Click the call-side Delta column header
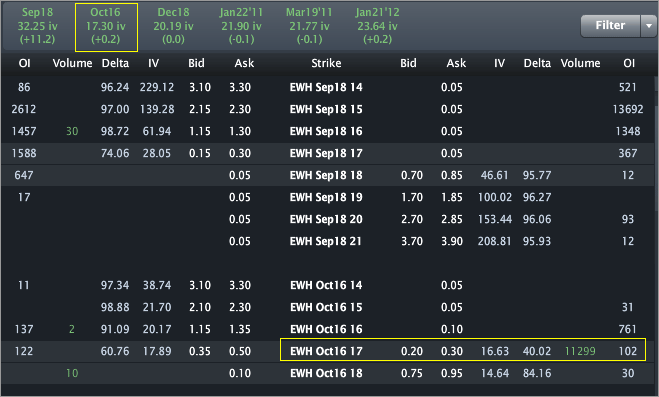The height and width of the screenshot is (397, 659). click(115, 63)
